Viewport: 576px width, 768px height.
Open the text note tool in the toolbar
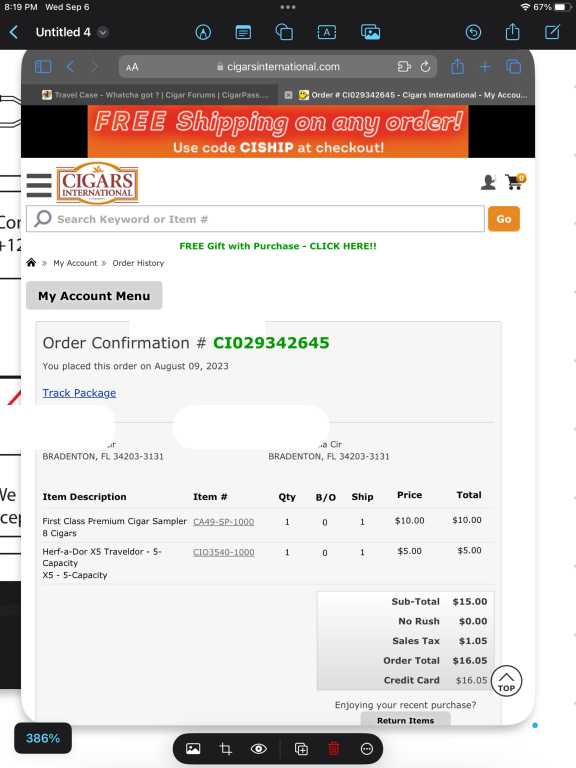coord(243,32)
